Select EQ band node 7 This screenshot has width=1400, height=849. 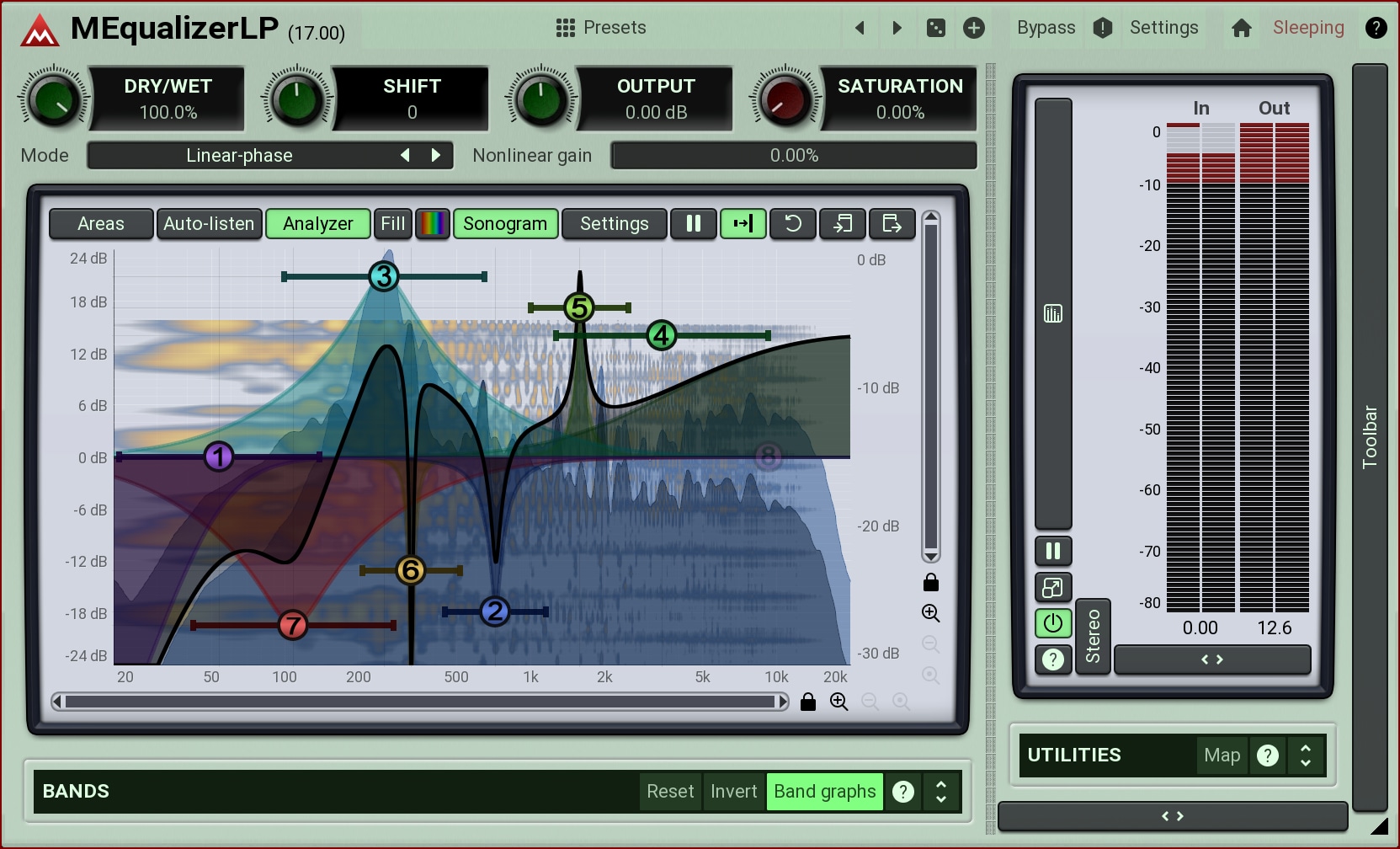292,625
